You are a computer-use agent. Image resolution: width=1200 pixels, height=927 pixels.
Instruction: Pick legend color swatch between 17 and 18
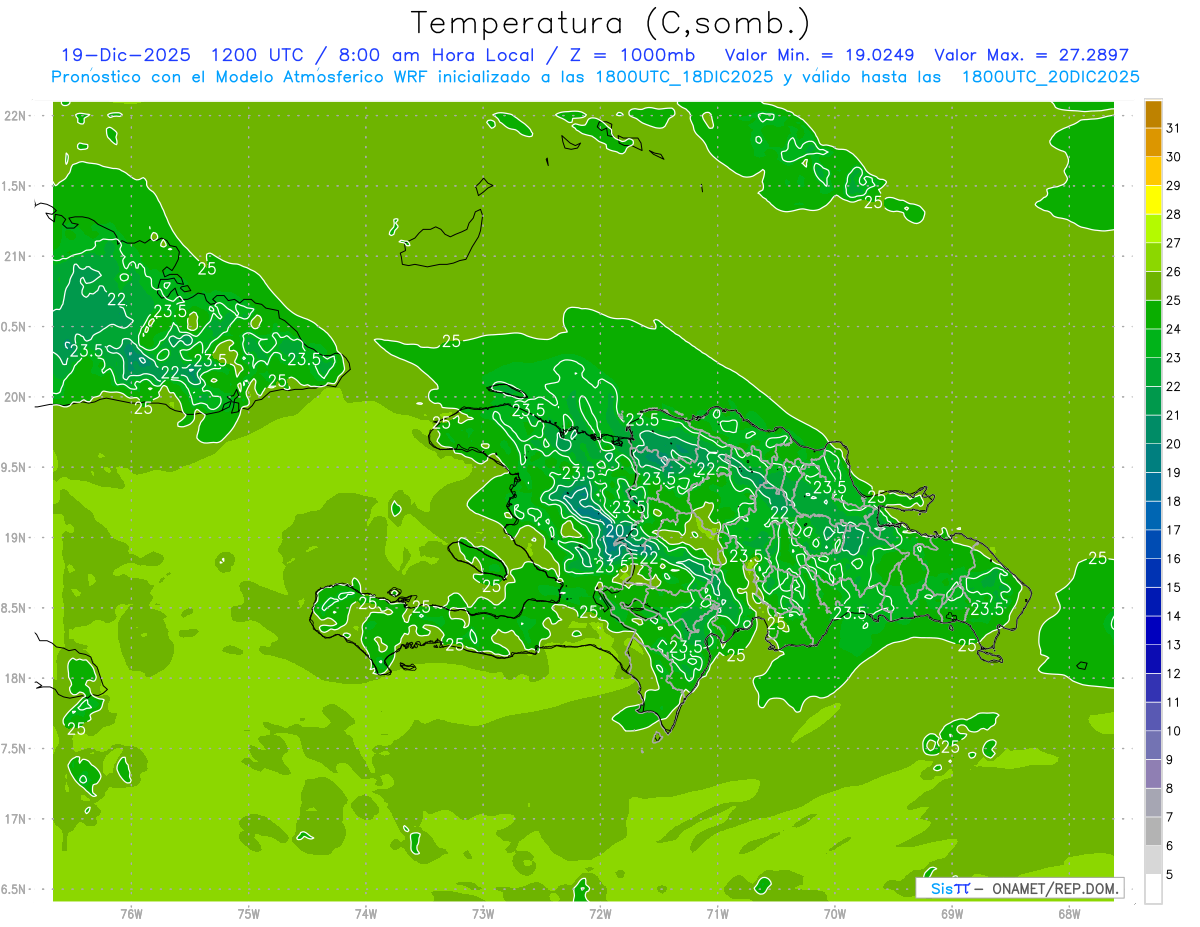tap(1153, 516)
